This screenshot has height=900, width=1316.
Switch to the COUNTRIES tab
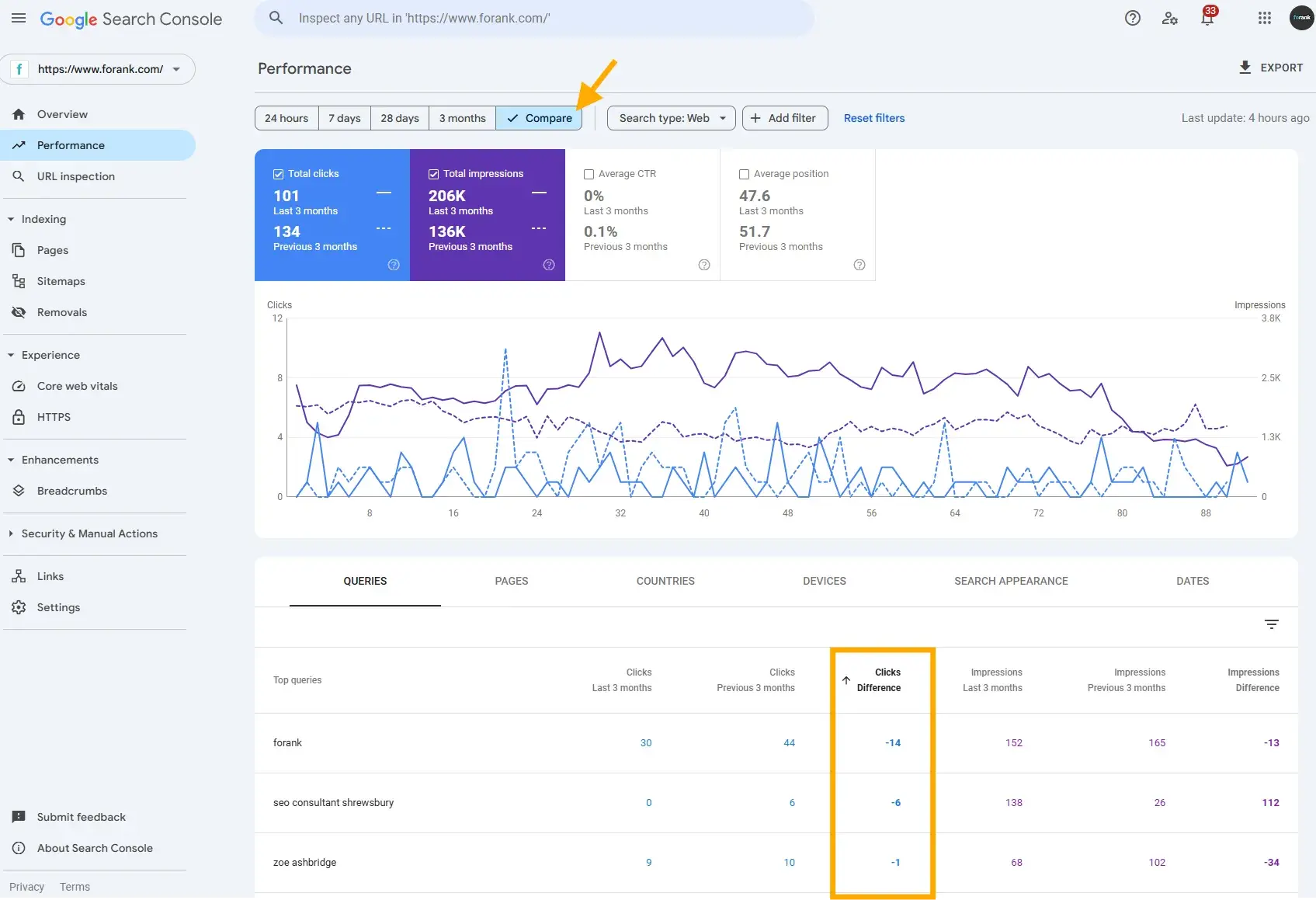pos(665,581)
